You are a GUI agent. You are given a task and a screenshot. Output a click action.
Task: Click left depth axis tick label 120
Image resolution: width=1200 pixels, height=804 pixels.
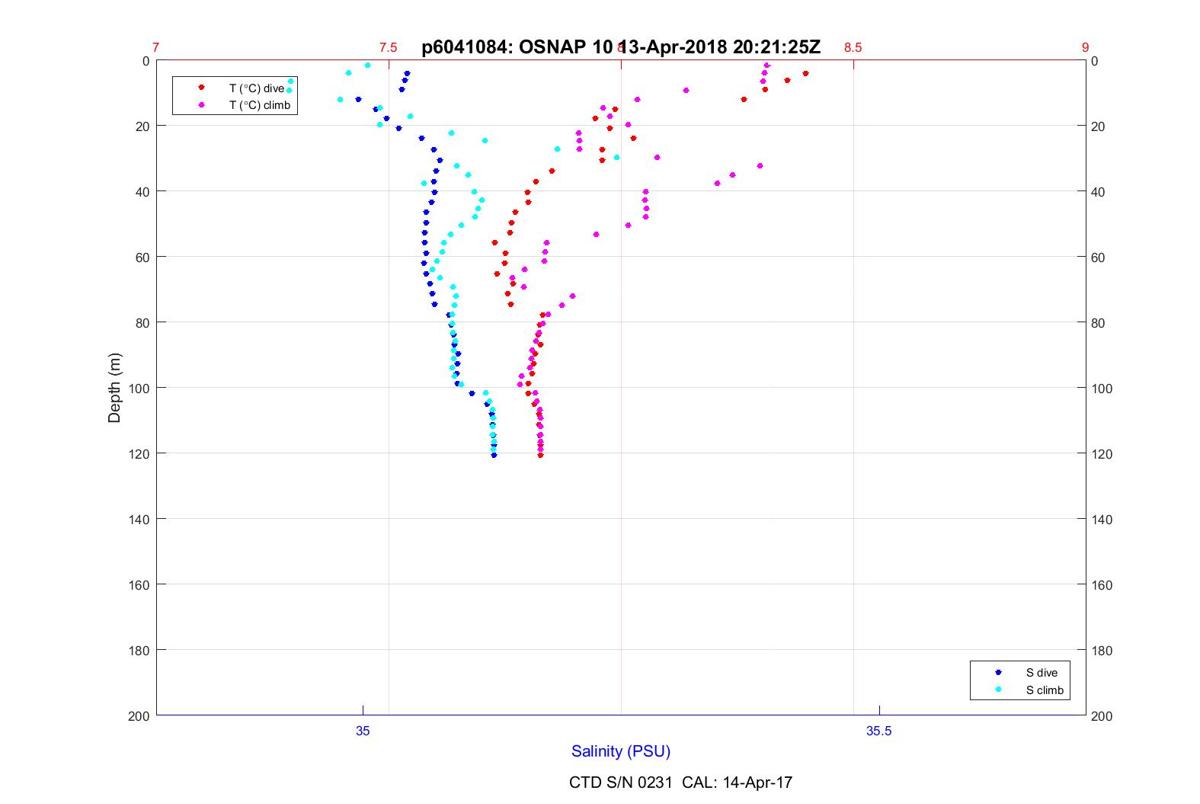coord(139,454)
